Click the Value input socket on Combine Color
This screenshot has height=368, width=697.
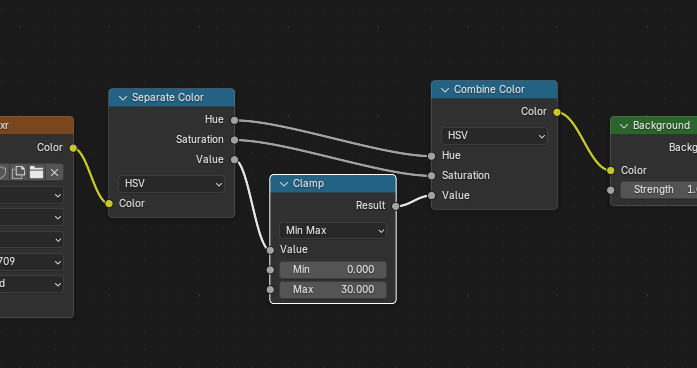point(431,196)
